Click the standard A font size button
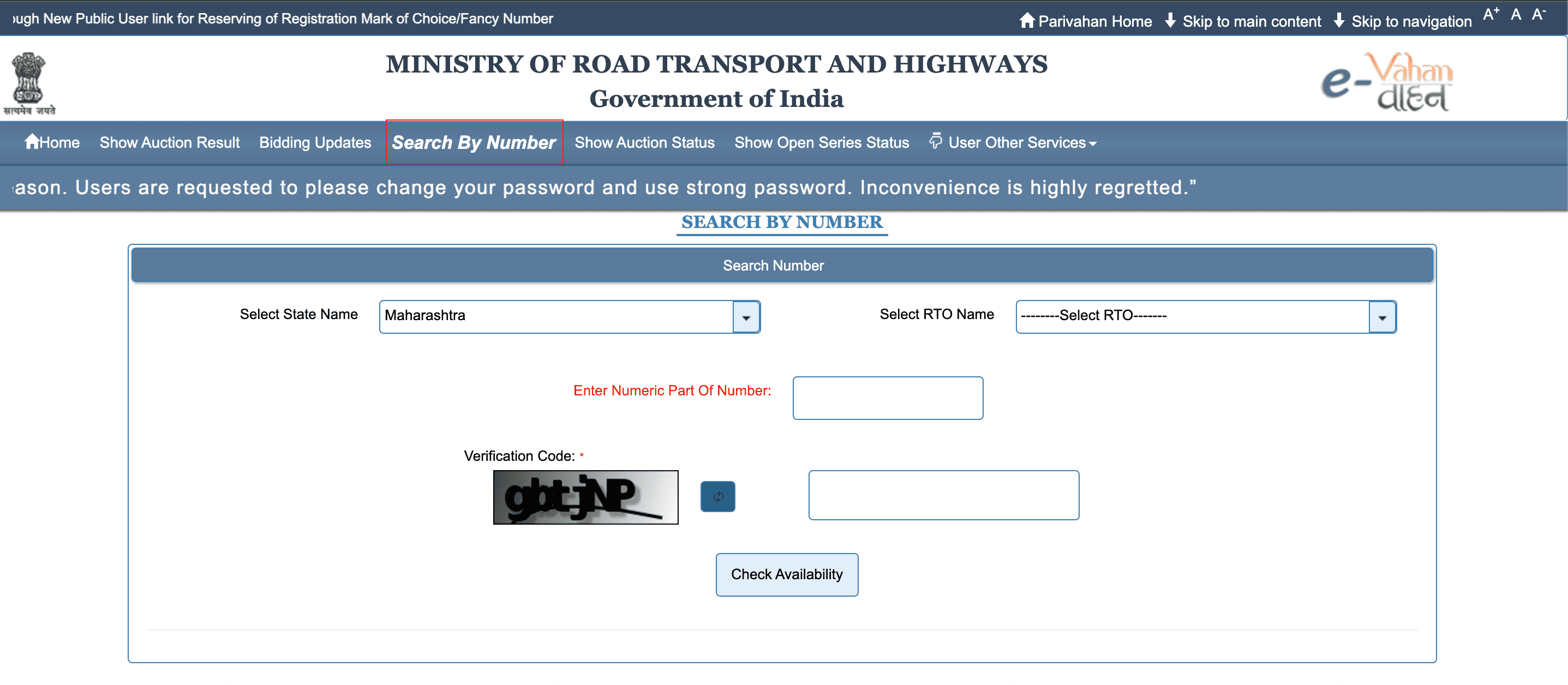The image size is (1568, 685). pos(1517,14)
